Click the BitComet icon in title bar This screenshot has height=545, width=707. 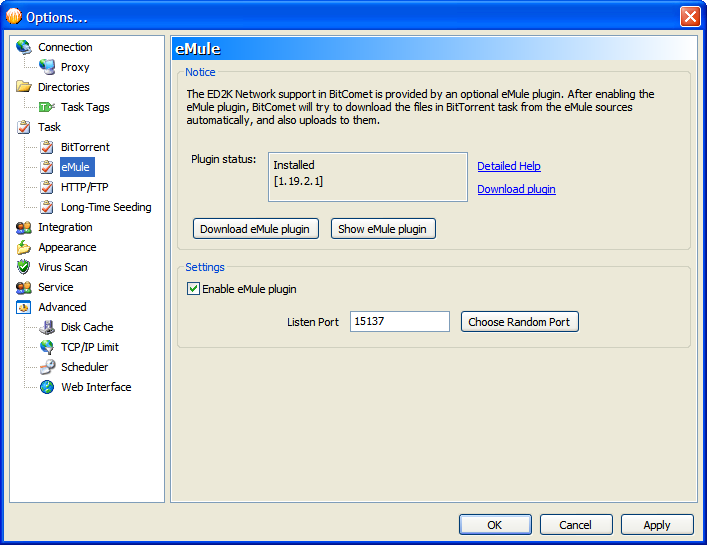click(14, 17)
